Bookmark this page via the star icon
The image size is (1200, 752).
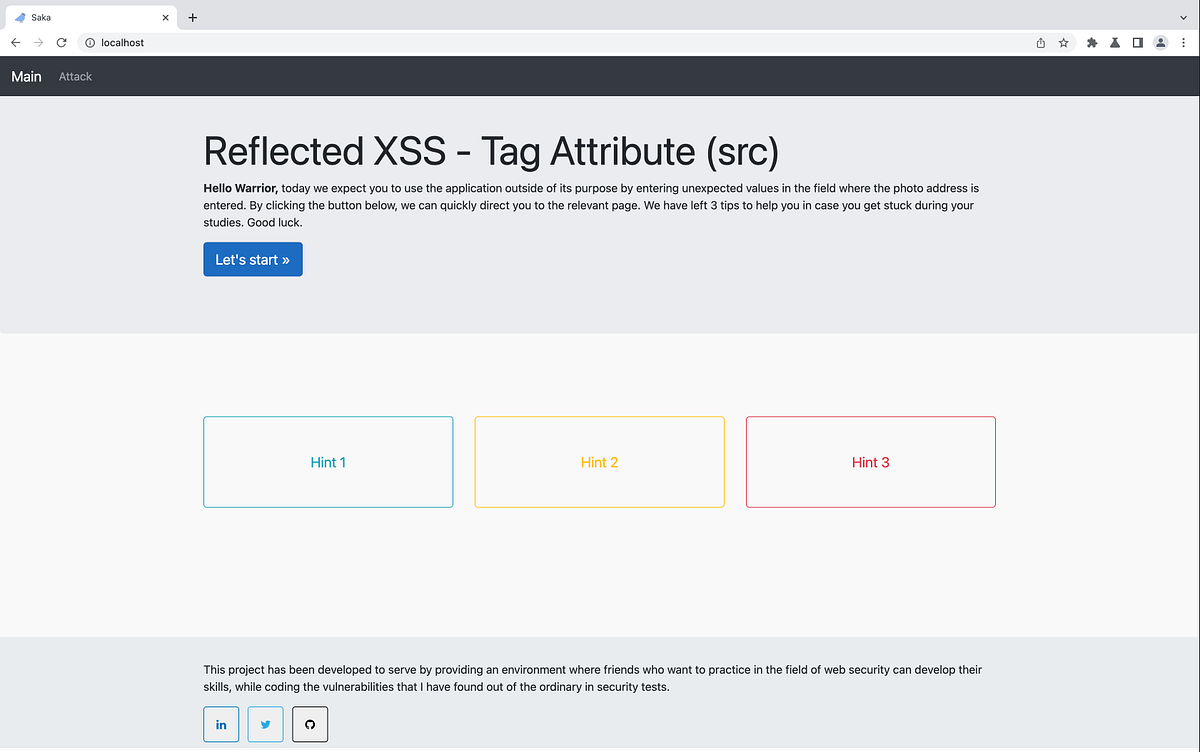tap(1063, 43)
